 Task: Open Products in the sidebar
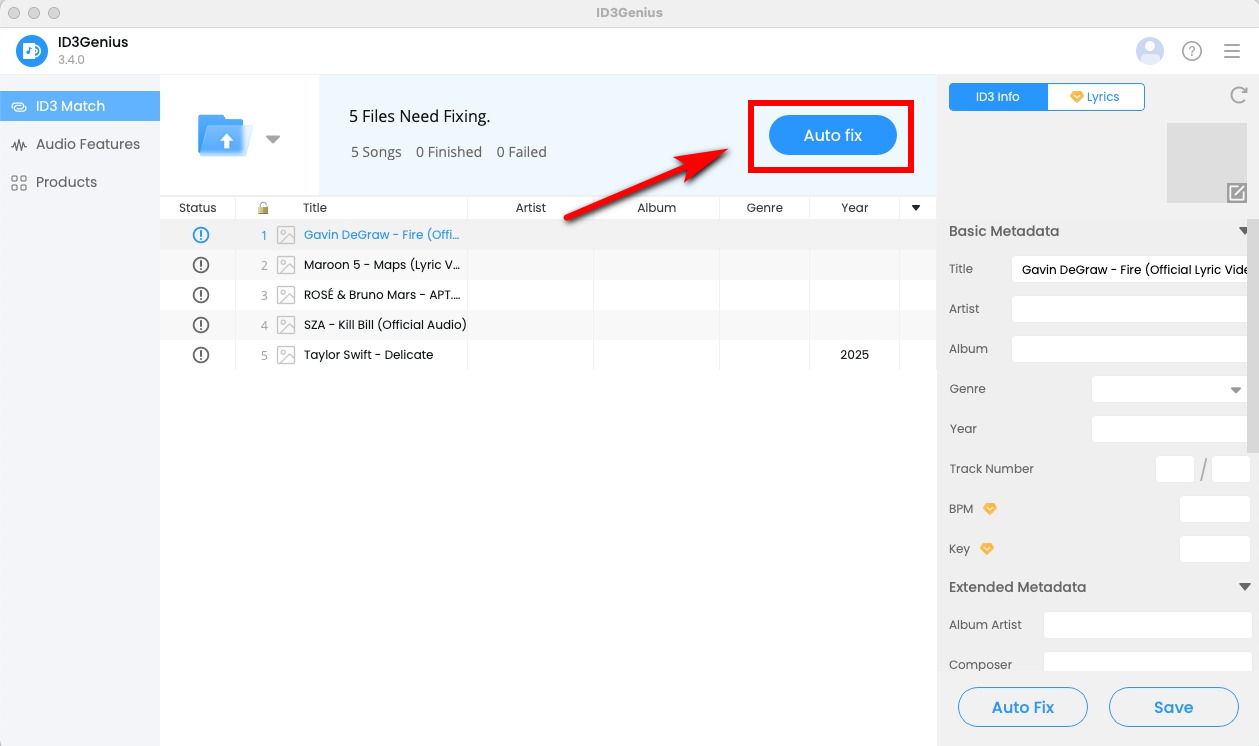pyautogui.click(x=66, y=182)
